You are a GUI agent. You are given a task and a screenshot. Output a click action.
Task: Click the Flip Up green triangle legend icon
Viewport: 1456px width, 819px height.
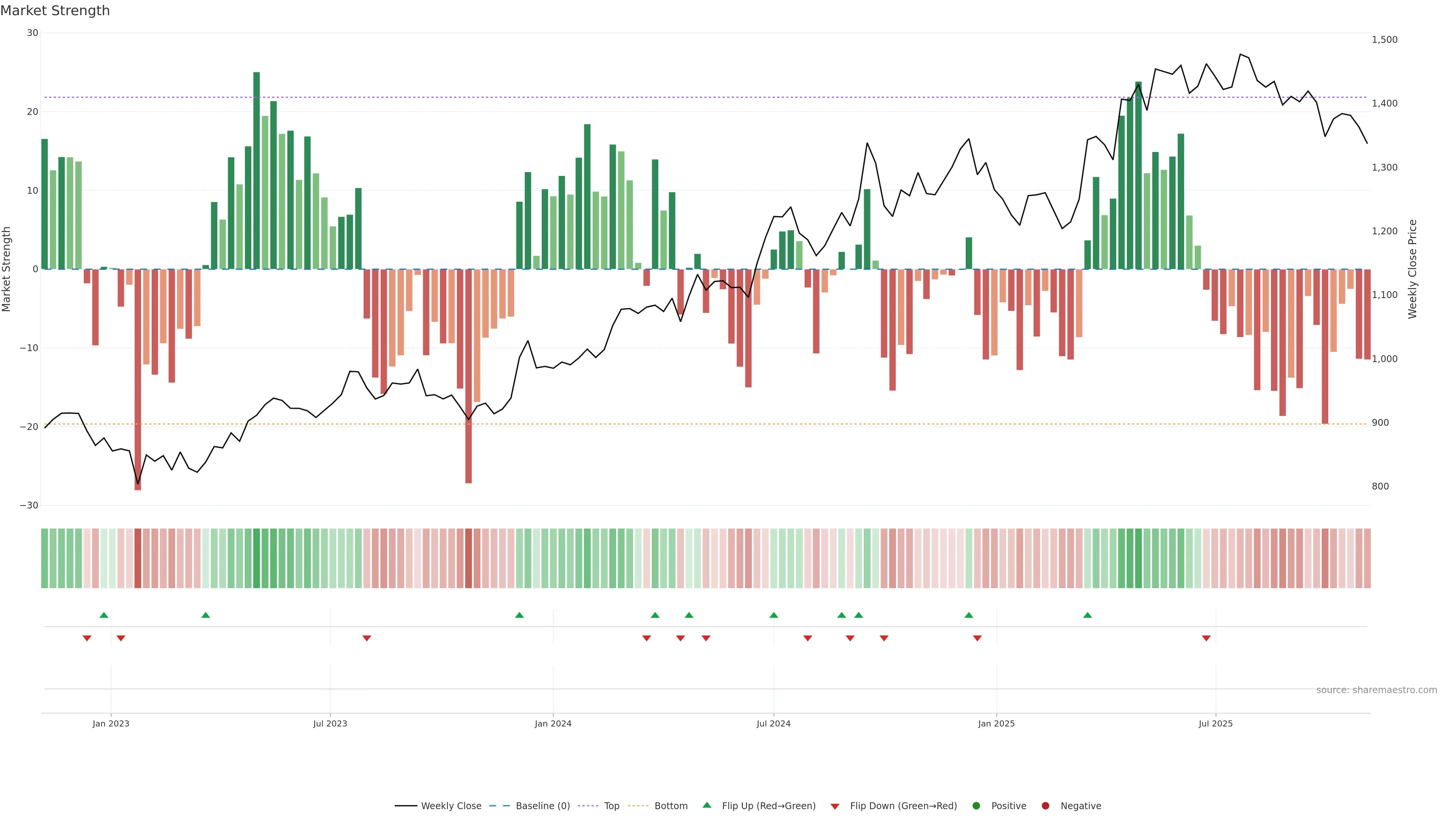[x=706, y=805]
